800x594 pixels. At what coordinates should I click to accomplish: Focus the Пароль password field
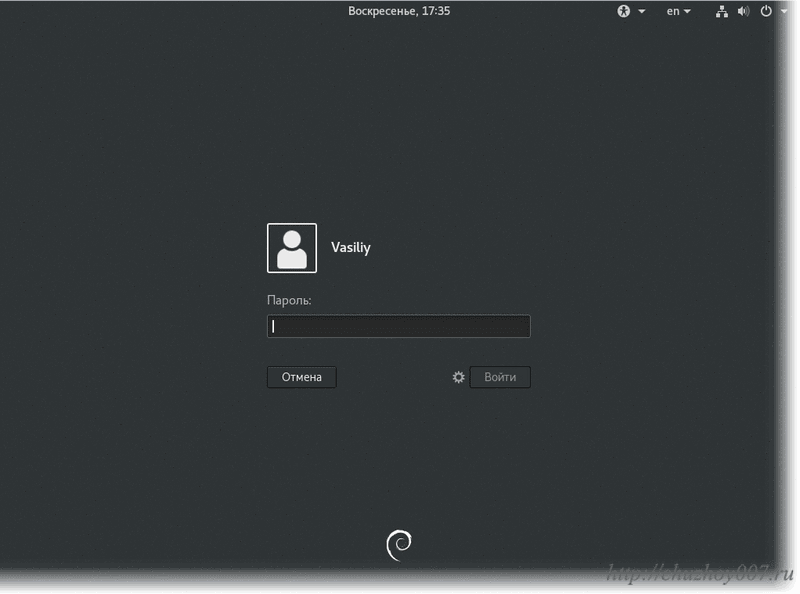[398, 326]
